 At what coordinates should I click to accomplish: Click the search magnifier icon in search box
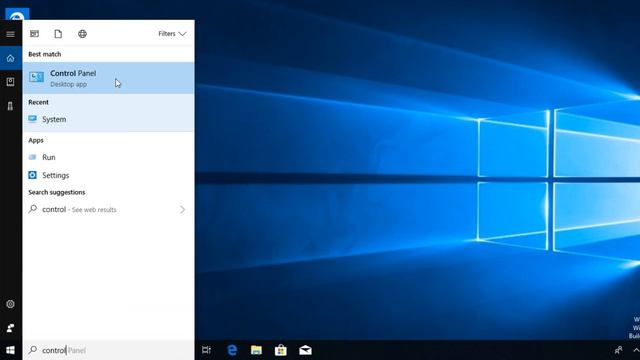[x=33, y=350]
